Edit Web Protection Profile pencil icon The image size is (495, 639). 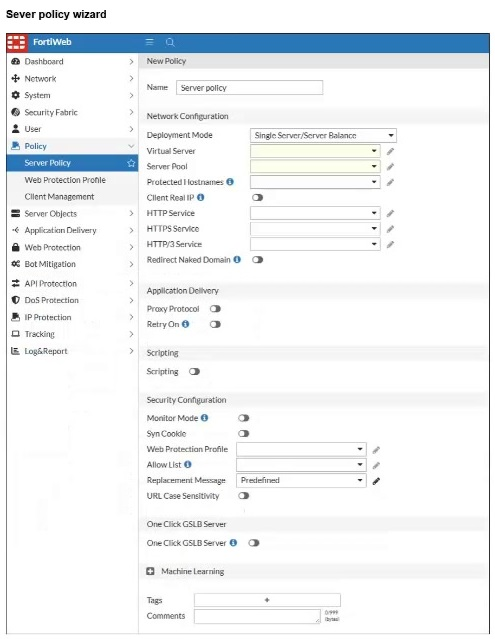pyautogui.click(x=376, y=450)
